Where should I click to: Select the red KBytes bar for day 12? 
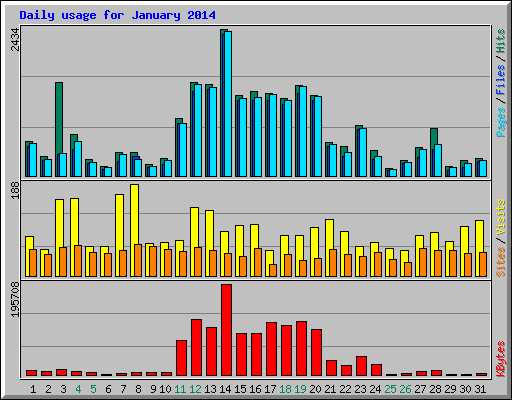click(196, 348)
